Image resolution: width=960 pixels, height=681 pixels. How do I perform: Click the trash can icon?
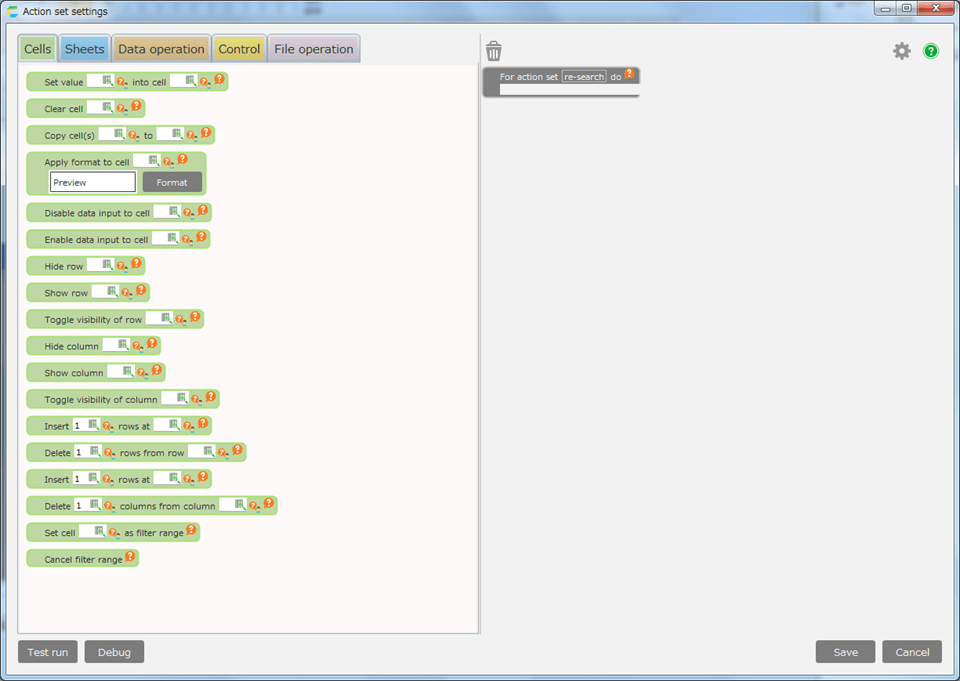tap(494, 50)
